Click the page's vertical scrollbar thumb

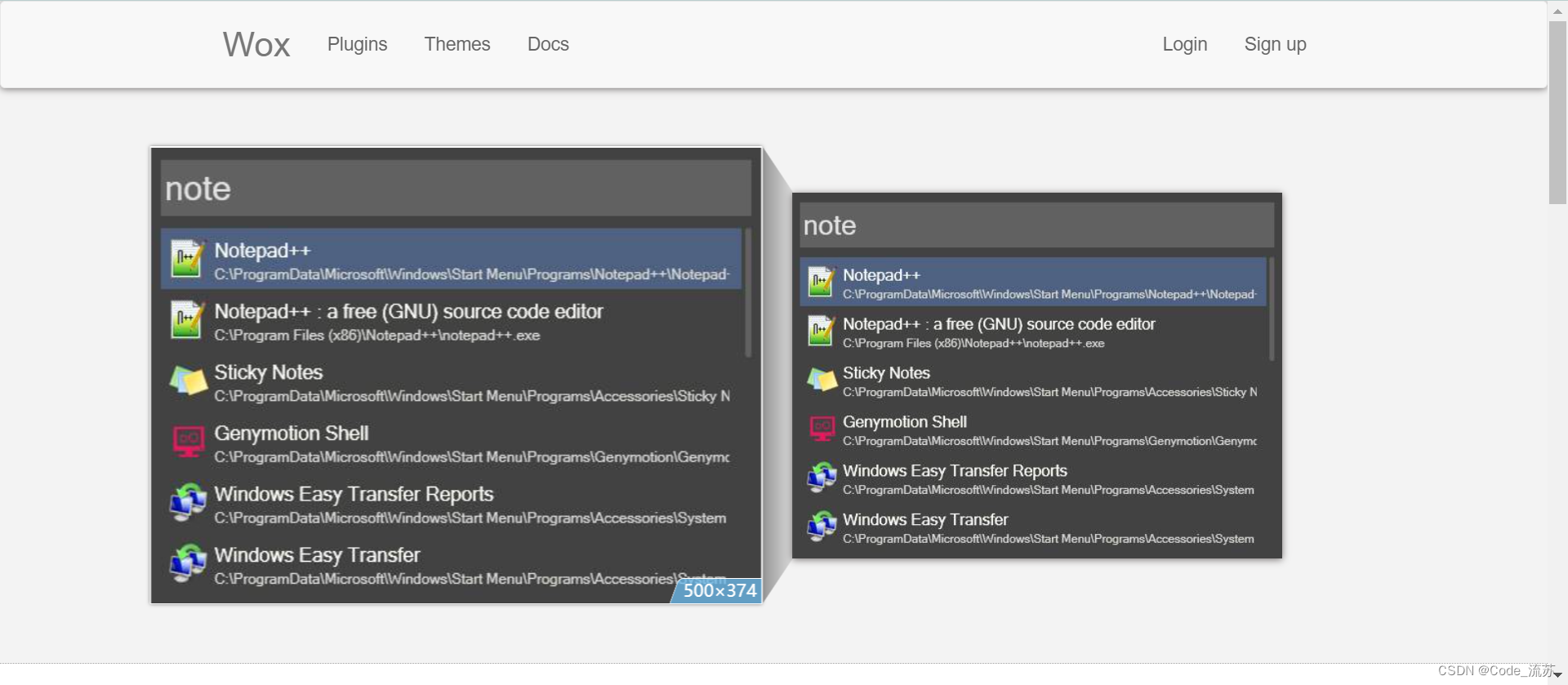pos(1557,113)
